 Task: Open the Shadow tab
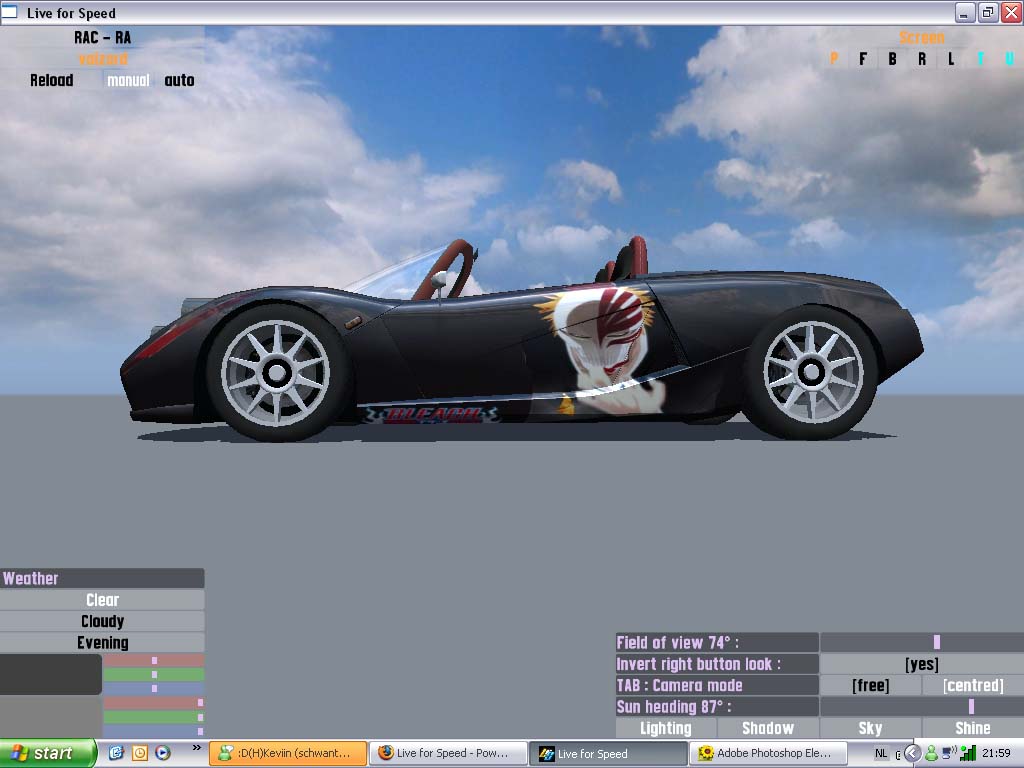pyautogui.click(x=768, y=728)
